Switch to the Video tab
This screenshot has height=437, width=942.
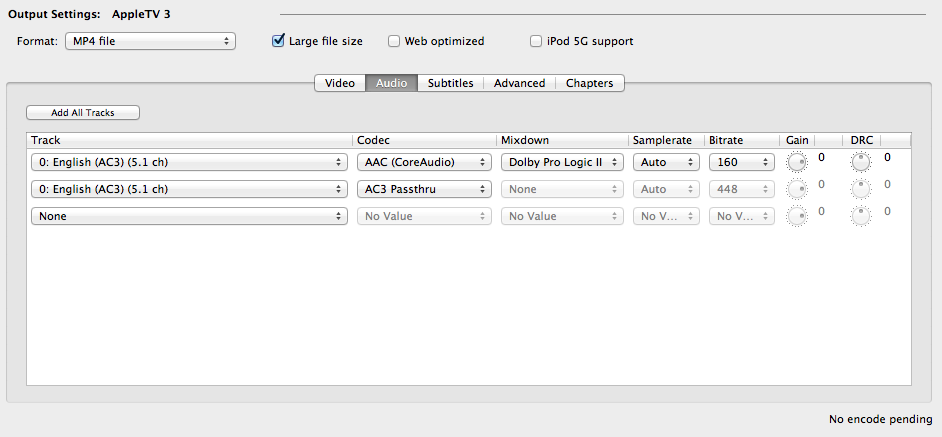click(340, 83)
